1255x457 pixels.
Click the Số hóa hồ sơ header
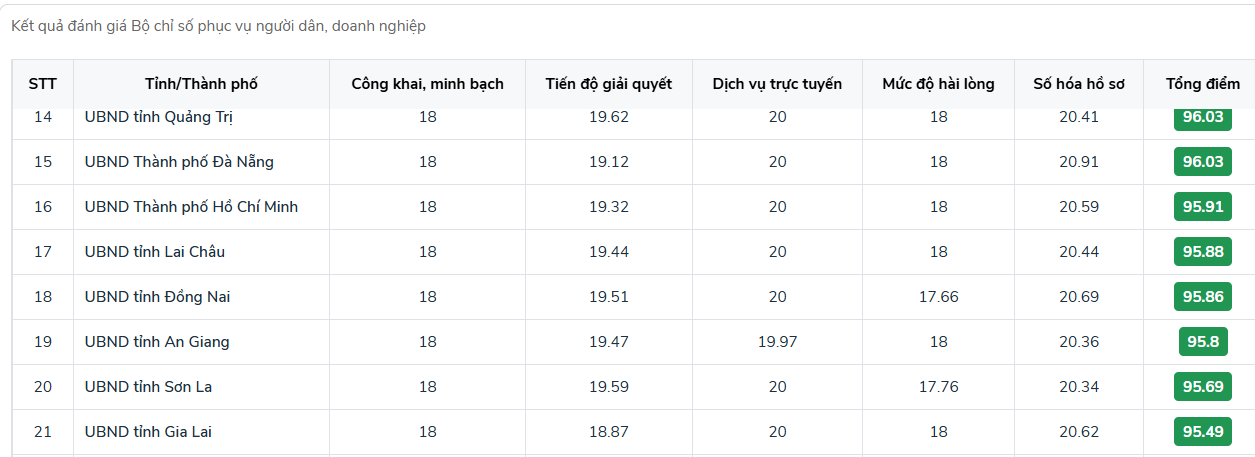tap(1079, 84)
